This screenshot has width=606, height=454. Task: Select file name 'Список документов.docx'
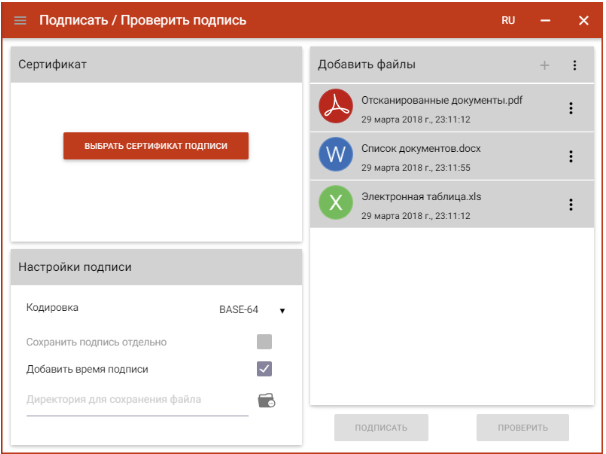[421, 149]
